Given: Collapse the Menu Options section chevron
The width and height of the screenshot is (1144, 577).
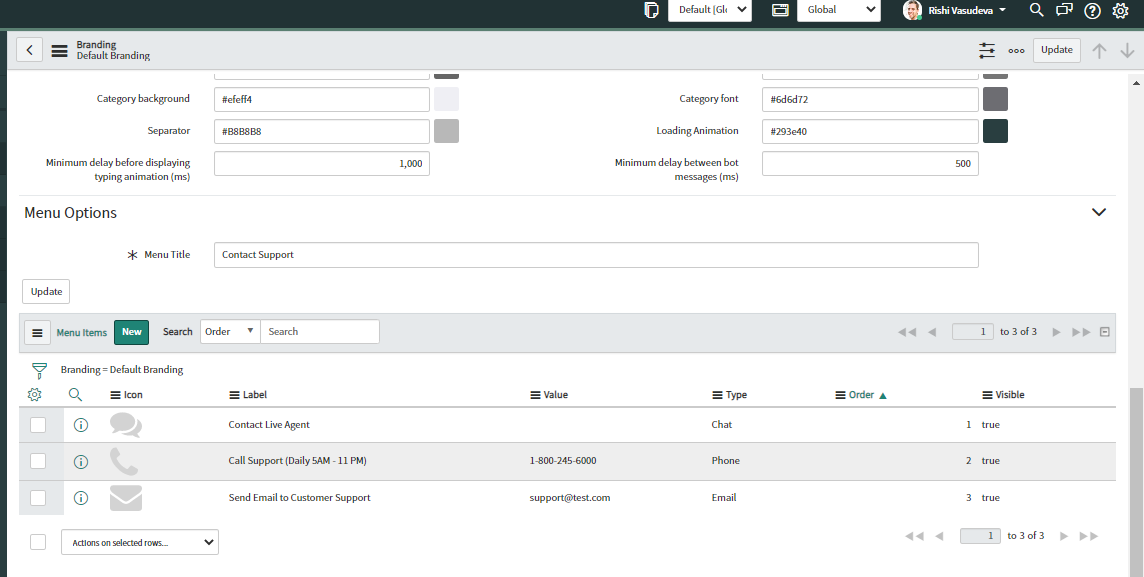Looking at the screenshot, I should click(1099, 212).
